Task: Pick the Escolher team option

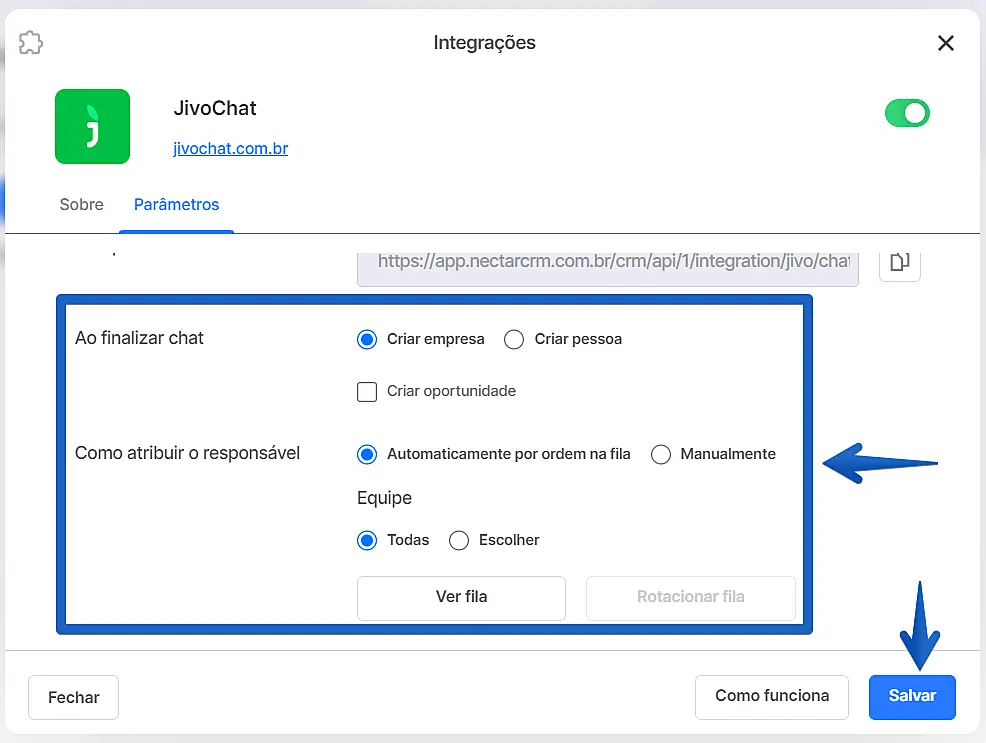Action: [x=459, y=540]
